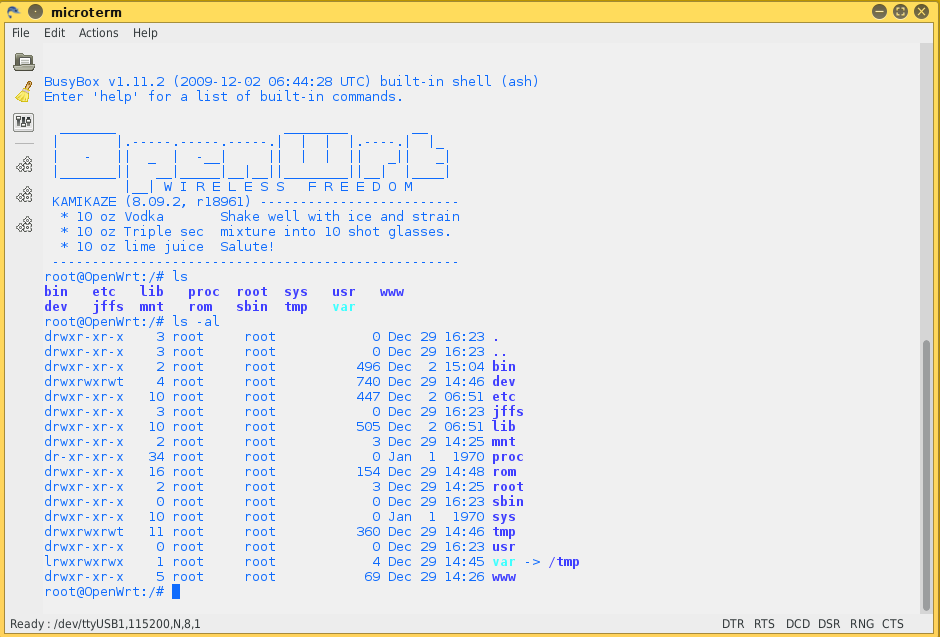Toggle the RTS line indicator

(764, 624)
